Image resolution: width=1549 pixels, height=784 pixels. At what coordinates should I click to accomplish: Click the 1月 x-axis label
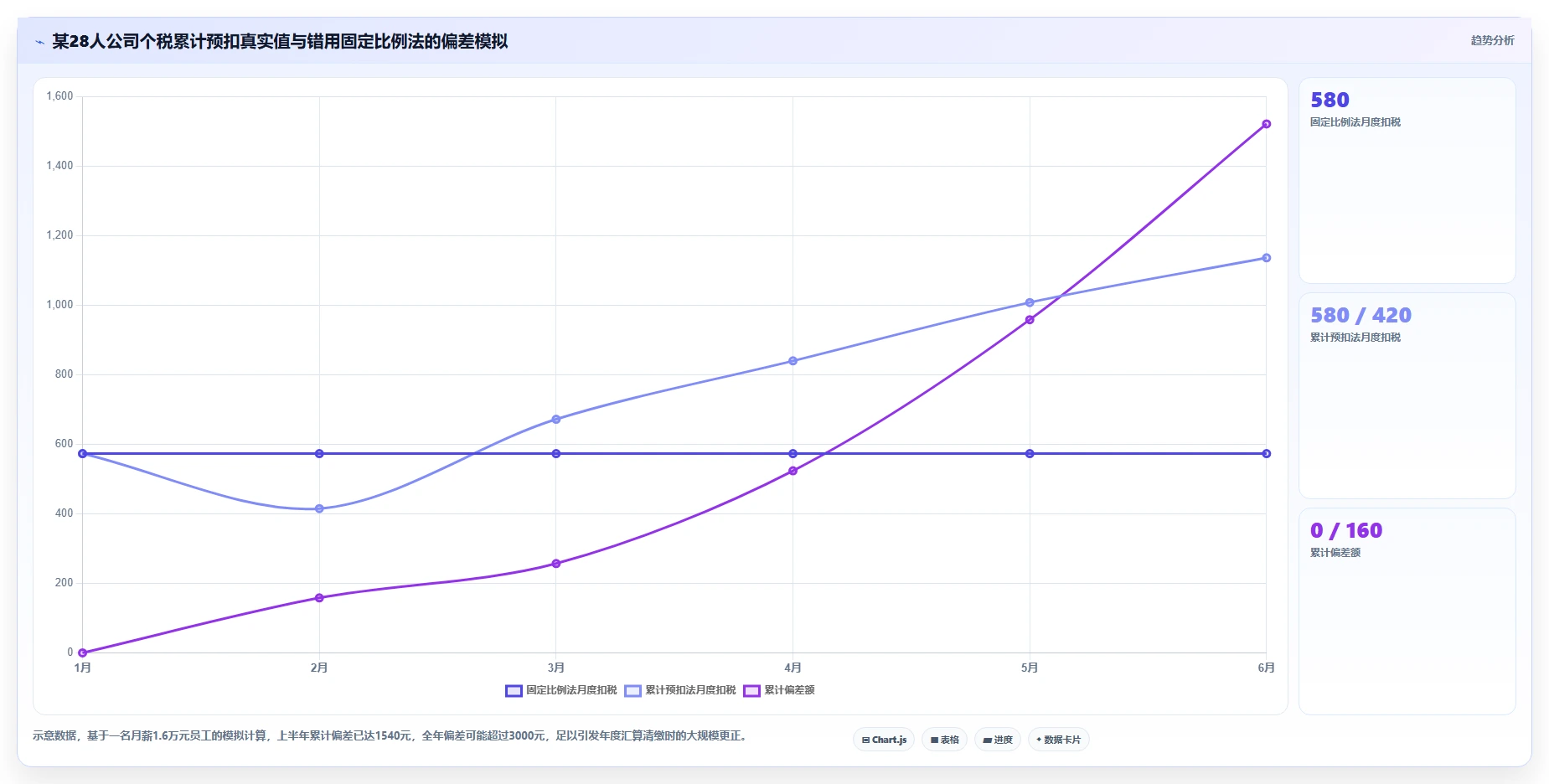[x=82, y=668]
